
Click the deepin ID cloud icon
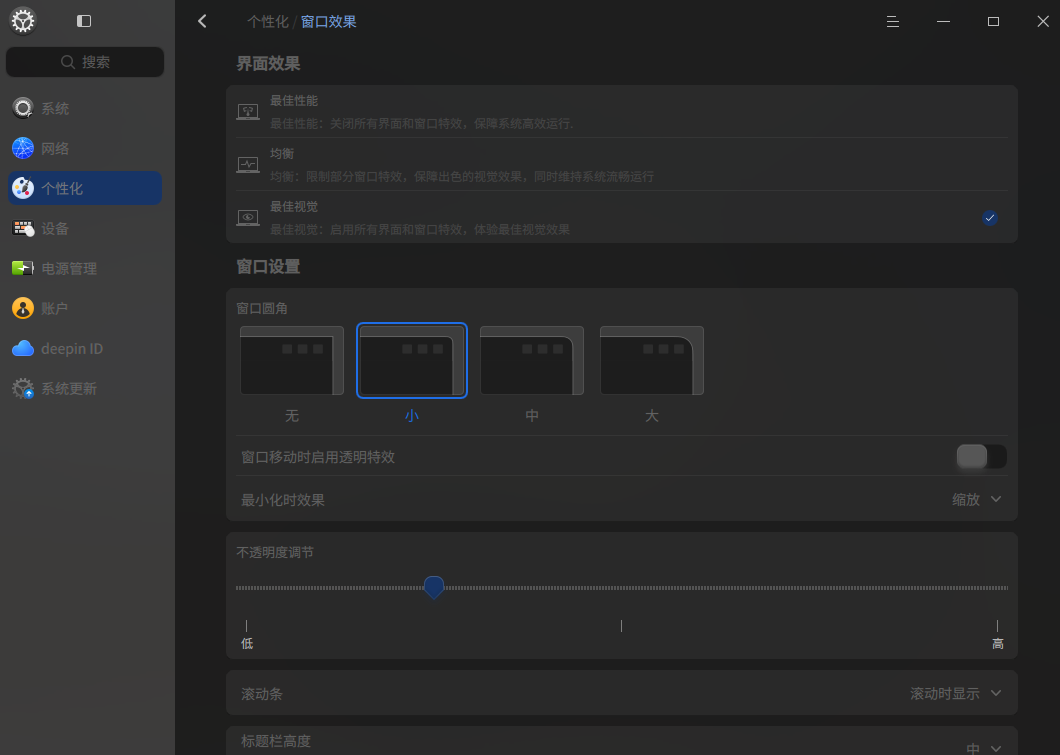[x=23, y=348]
